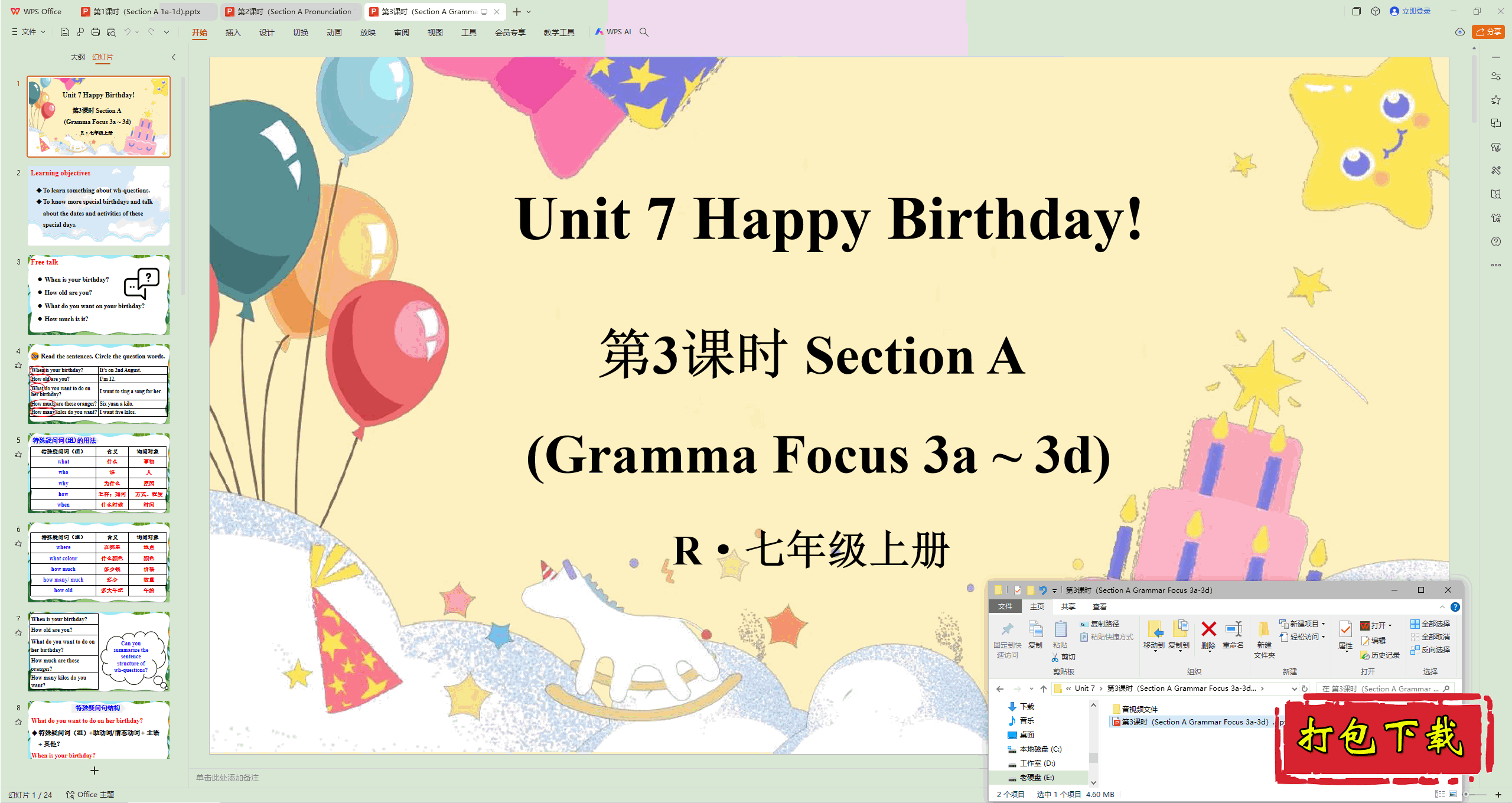Switch to the 第1课时 document tab
The image size is (1512, 803).
pos(146,12)
